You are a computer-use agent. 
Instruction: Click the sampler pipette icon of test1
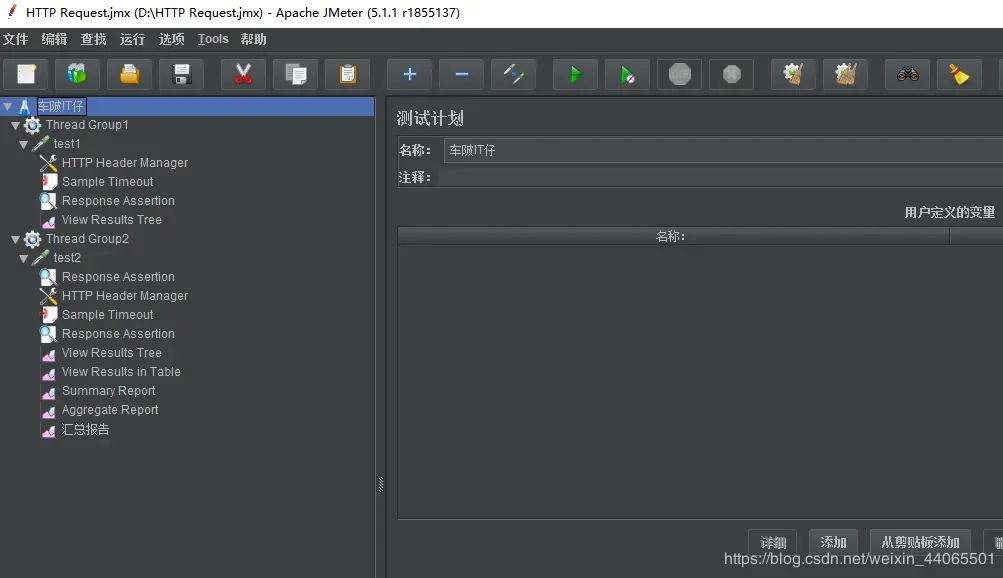[x=40, y=144]
